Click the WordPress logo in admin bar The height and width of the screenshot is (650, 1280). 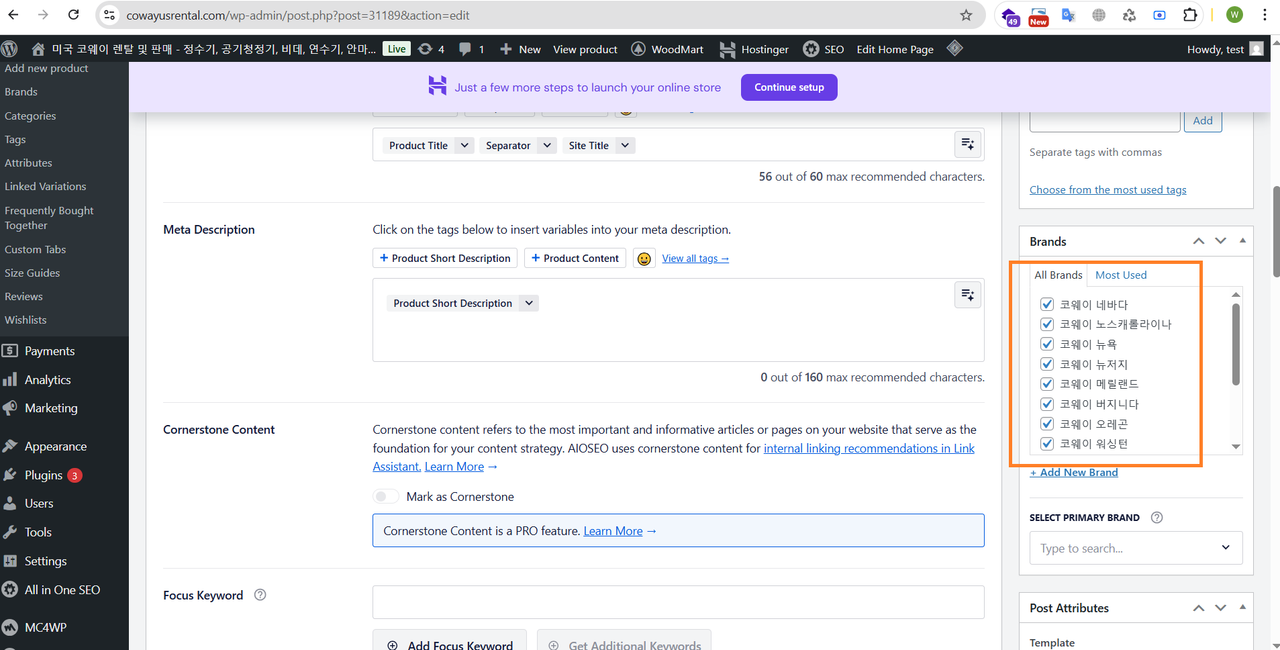click(x=10, y=49)
